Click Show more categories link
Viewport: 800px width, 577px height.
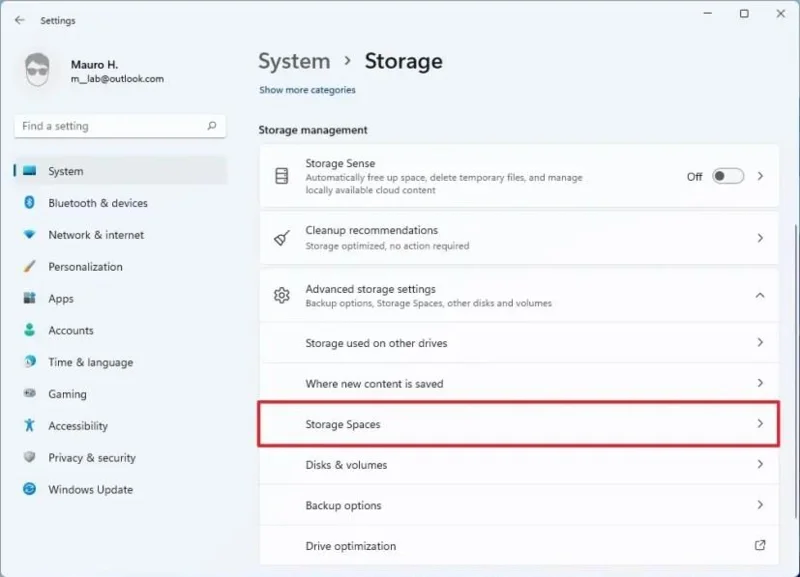pyautogui.click(x=307, y=90)
